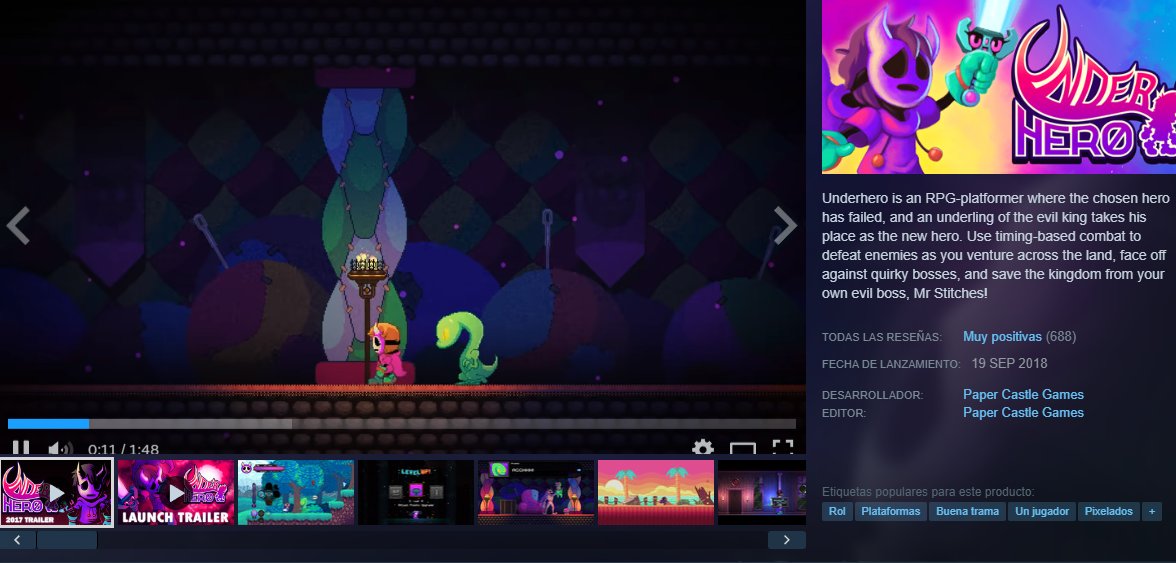
Task: Expand more tags with plus button
Action: click(x=1151, y=511)
